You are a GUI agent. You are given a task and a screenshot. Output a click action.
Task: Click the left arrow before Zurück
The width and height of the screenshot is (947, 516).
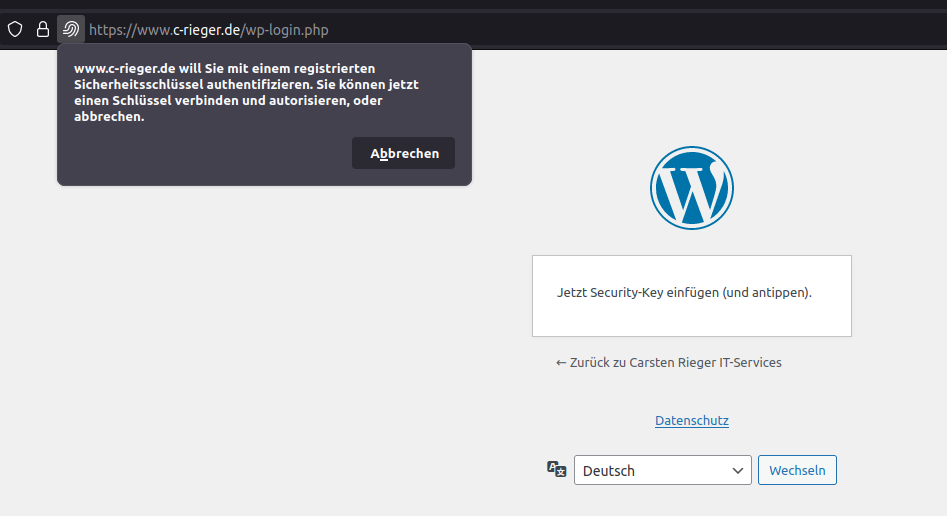560,363
